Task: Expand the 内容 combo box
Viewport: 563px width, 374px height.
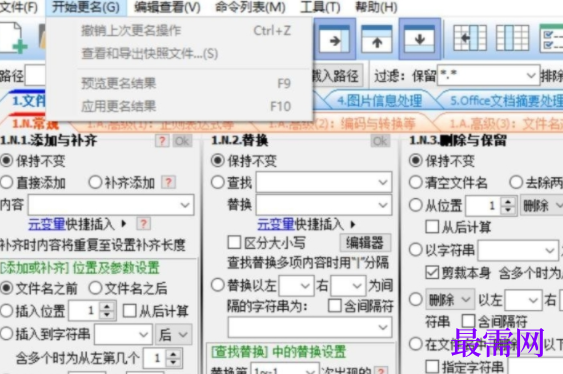Action: click(x=185, y=205)
